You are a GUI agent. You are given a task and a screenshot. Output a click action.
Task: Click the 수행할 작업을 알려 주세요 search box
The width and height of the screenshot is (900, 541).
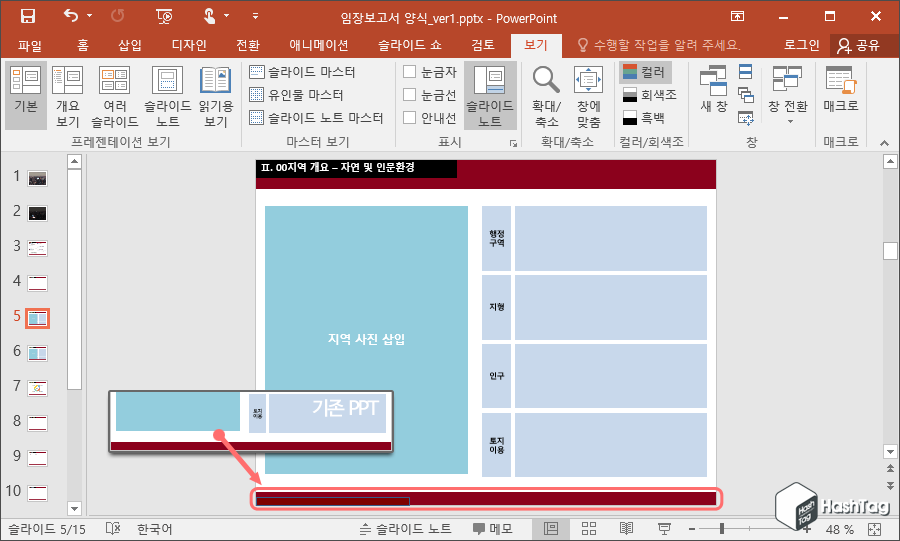[658, 45]
